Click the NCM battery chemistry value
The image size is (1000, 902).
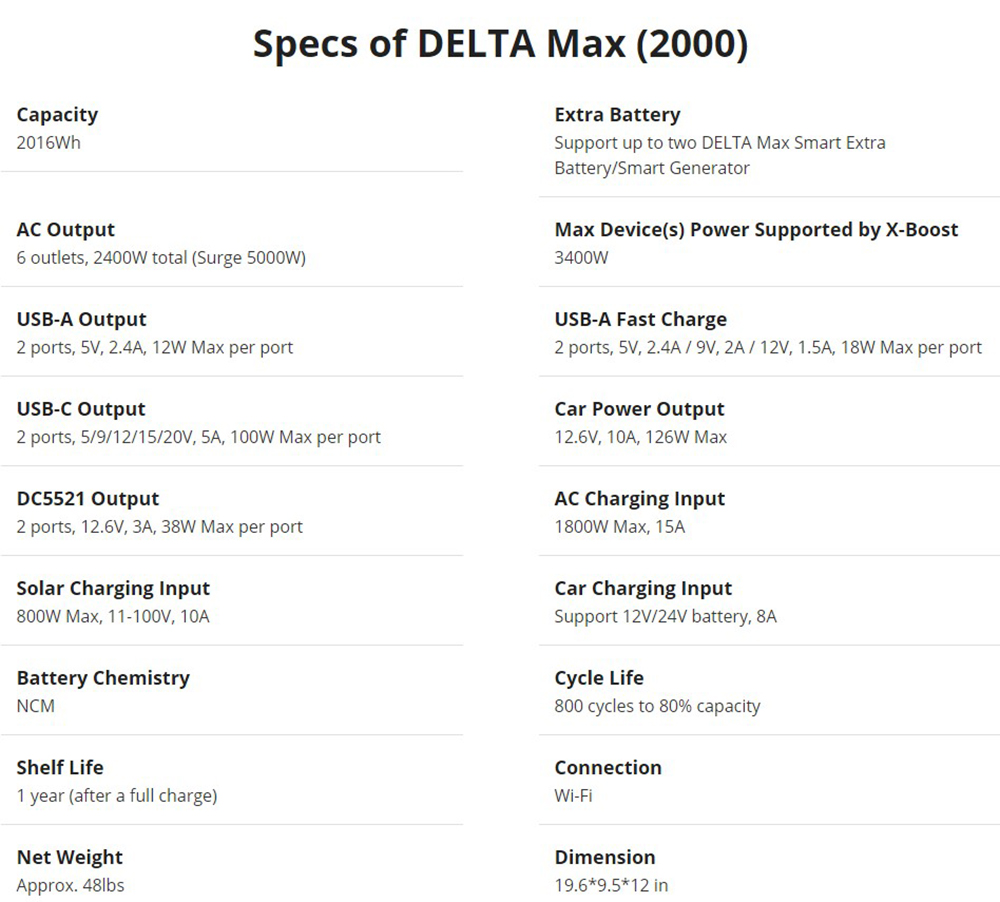click(x=36, y=706)
